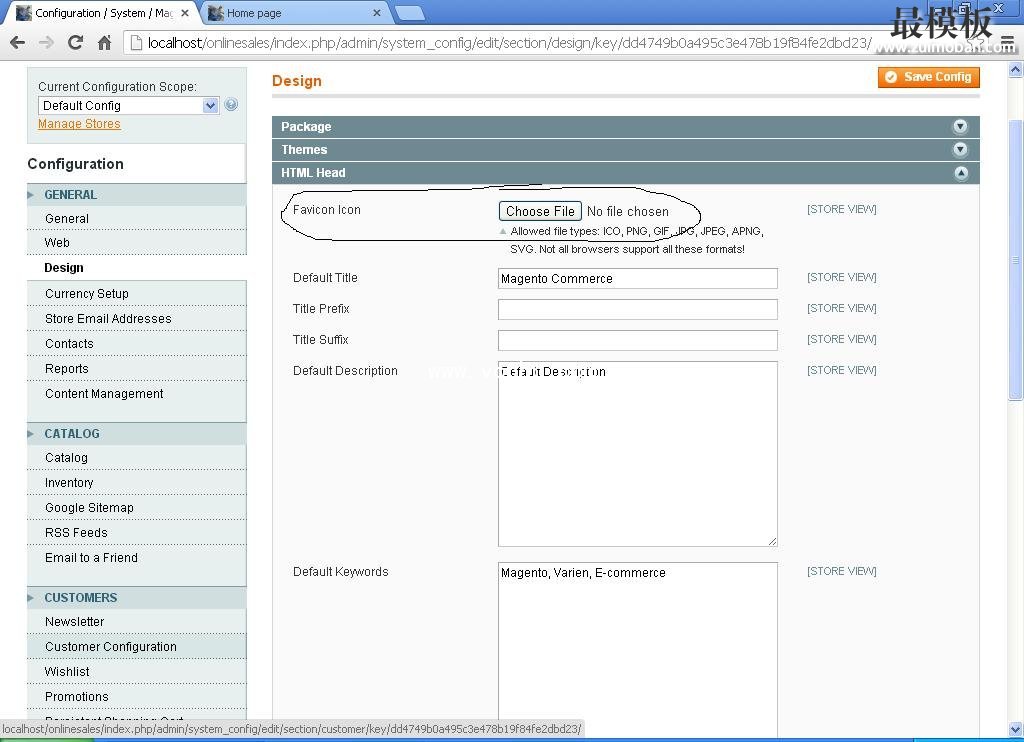1024x742 pixels.
Task: Select the Configuration / System browser tab
Action: point(101,12)
